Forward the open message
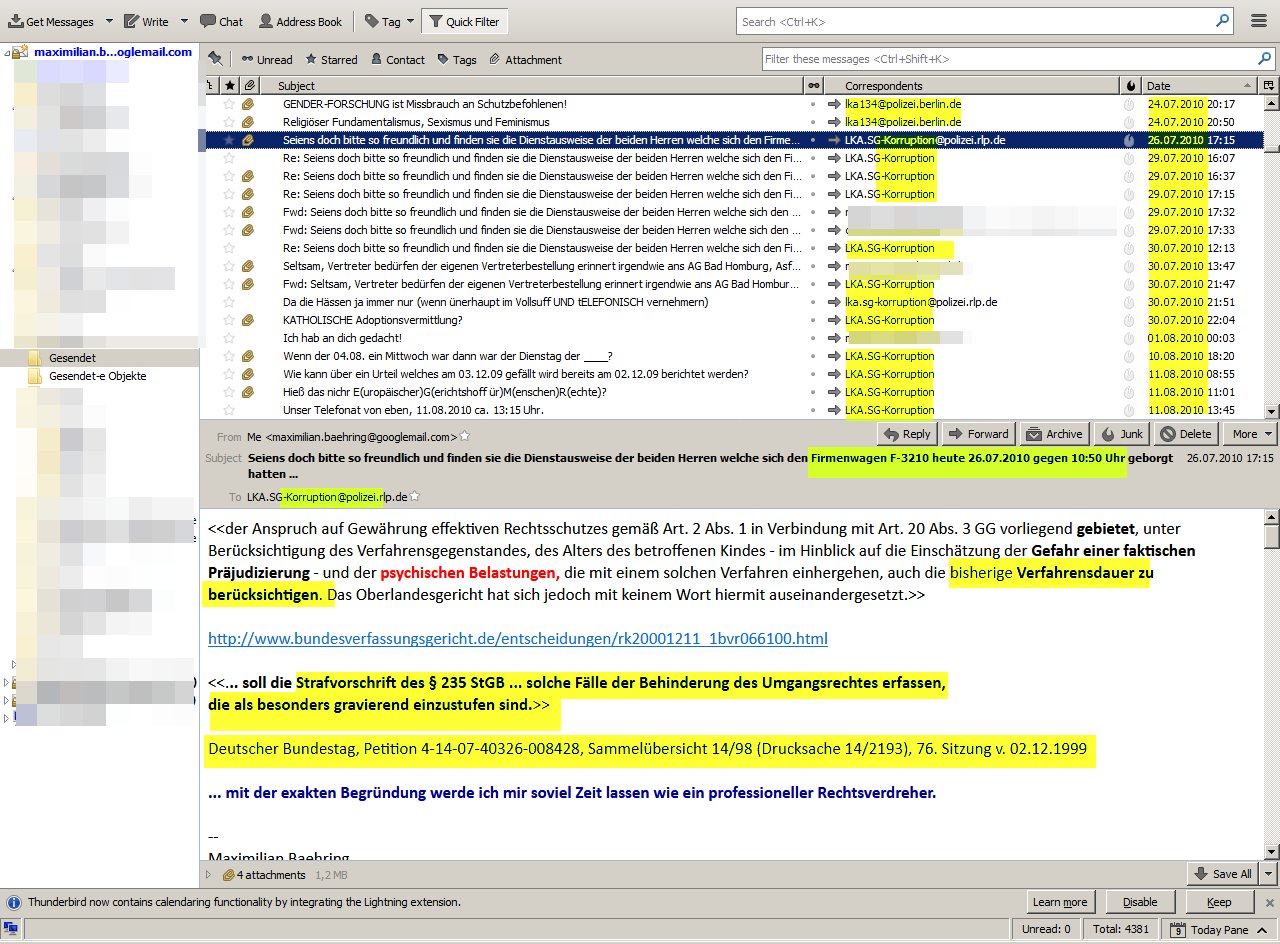1280x944 pixels. pyautogui.click(x=978, y=434)
